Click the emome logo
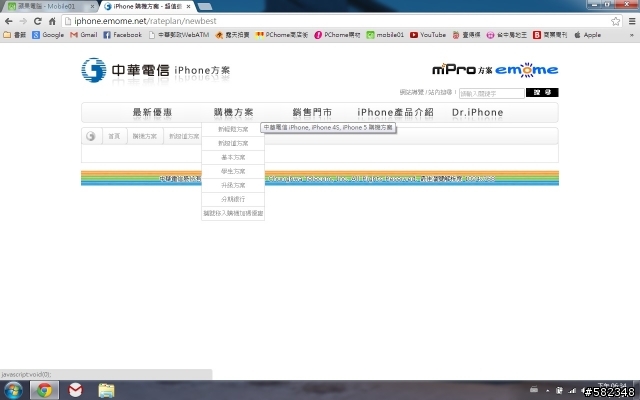Viewport: 640px width, 400px height. pyautogui.click(x=527, y=70)
